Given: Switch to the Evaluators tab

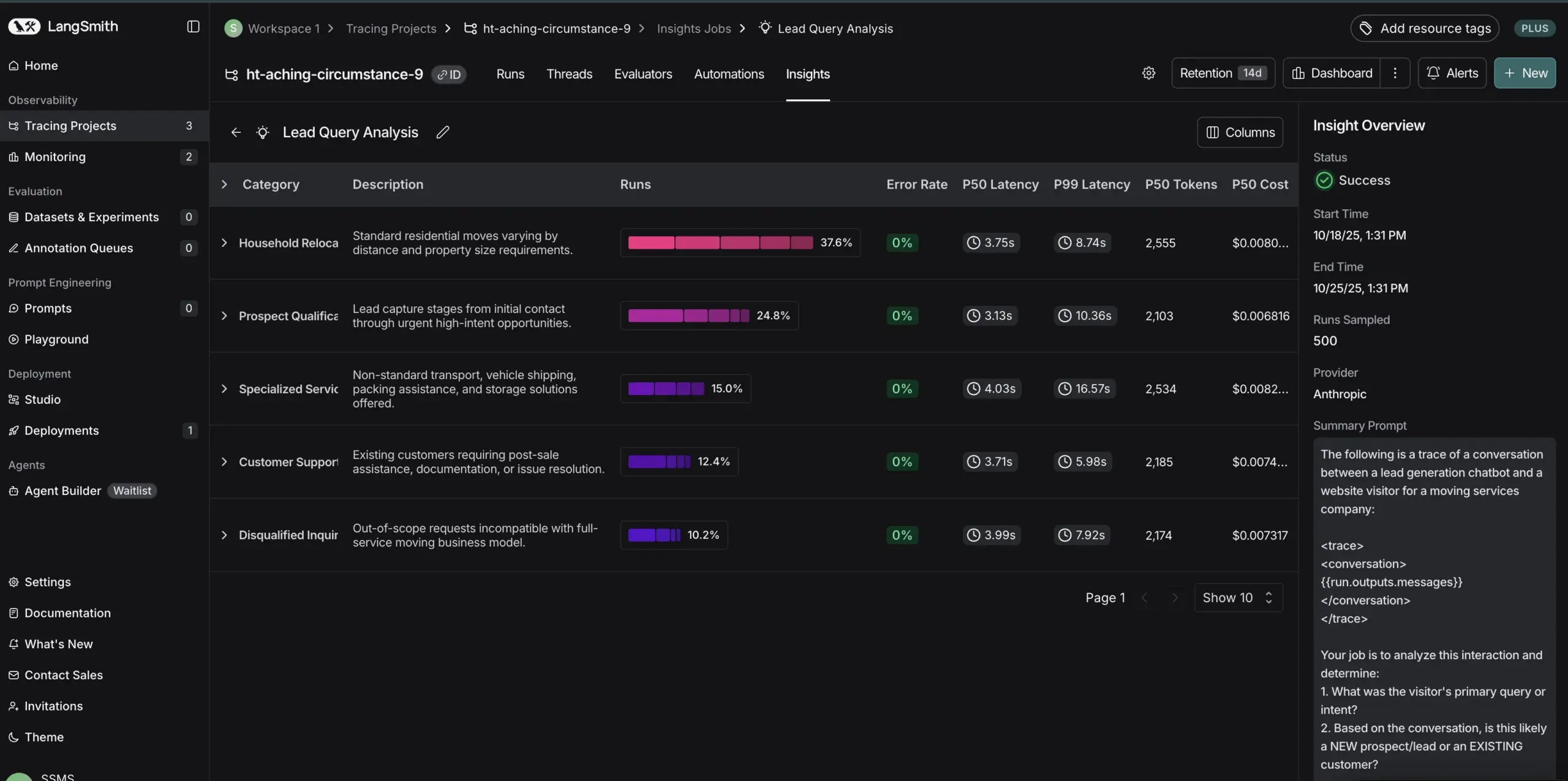Looking at the screenshot, I should click(643, 74).
